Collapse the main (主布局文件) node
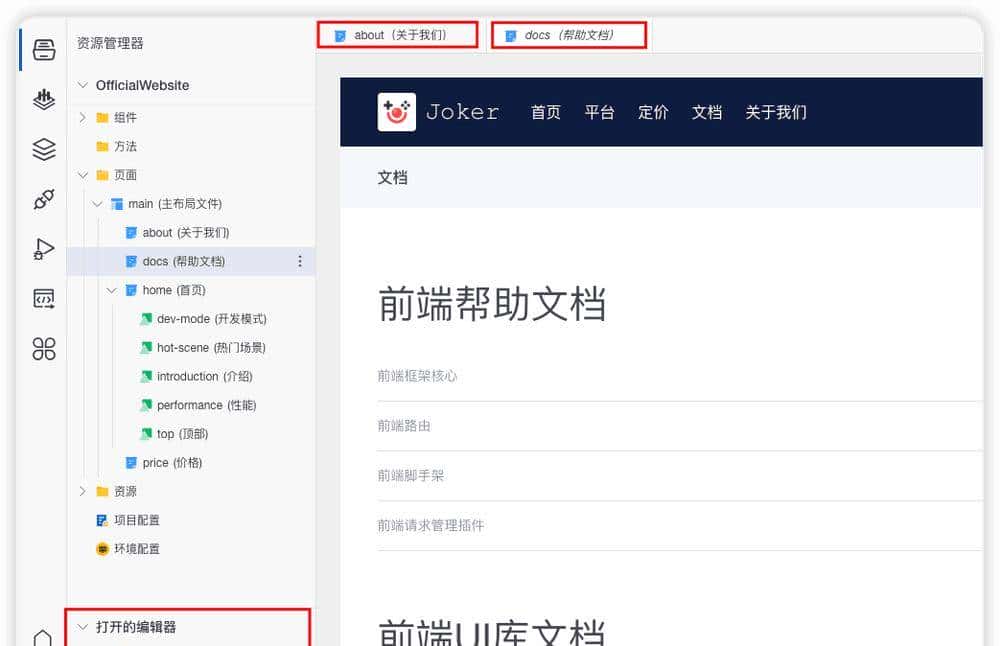Screen dimensions: 1000x646 pos(97,203)
